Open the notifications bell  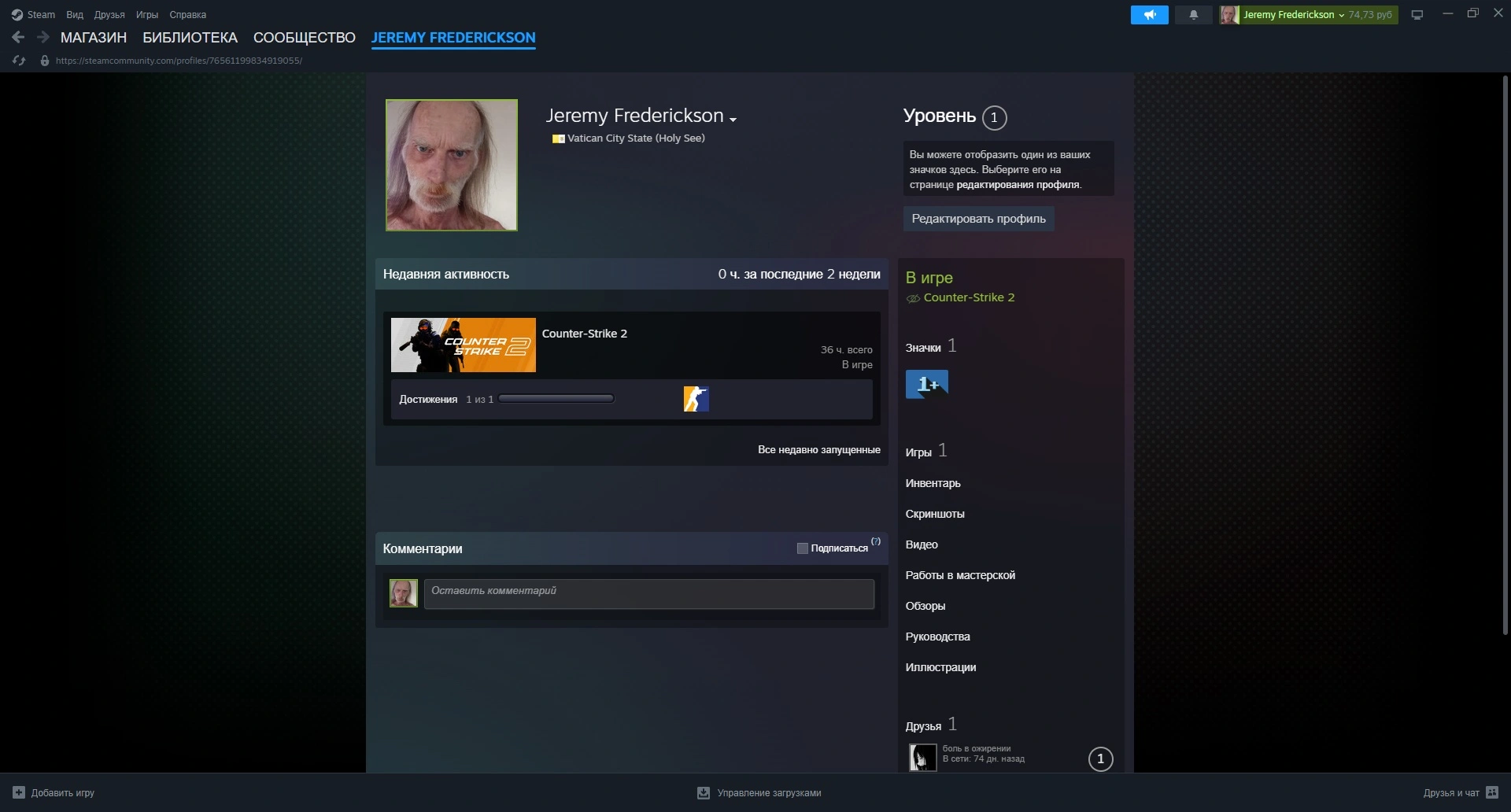(1193, 15)
